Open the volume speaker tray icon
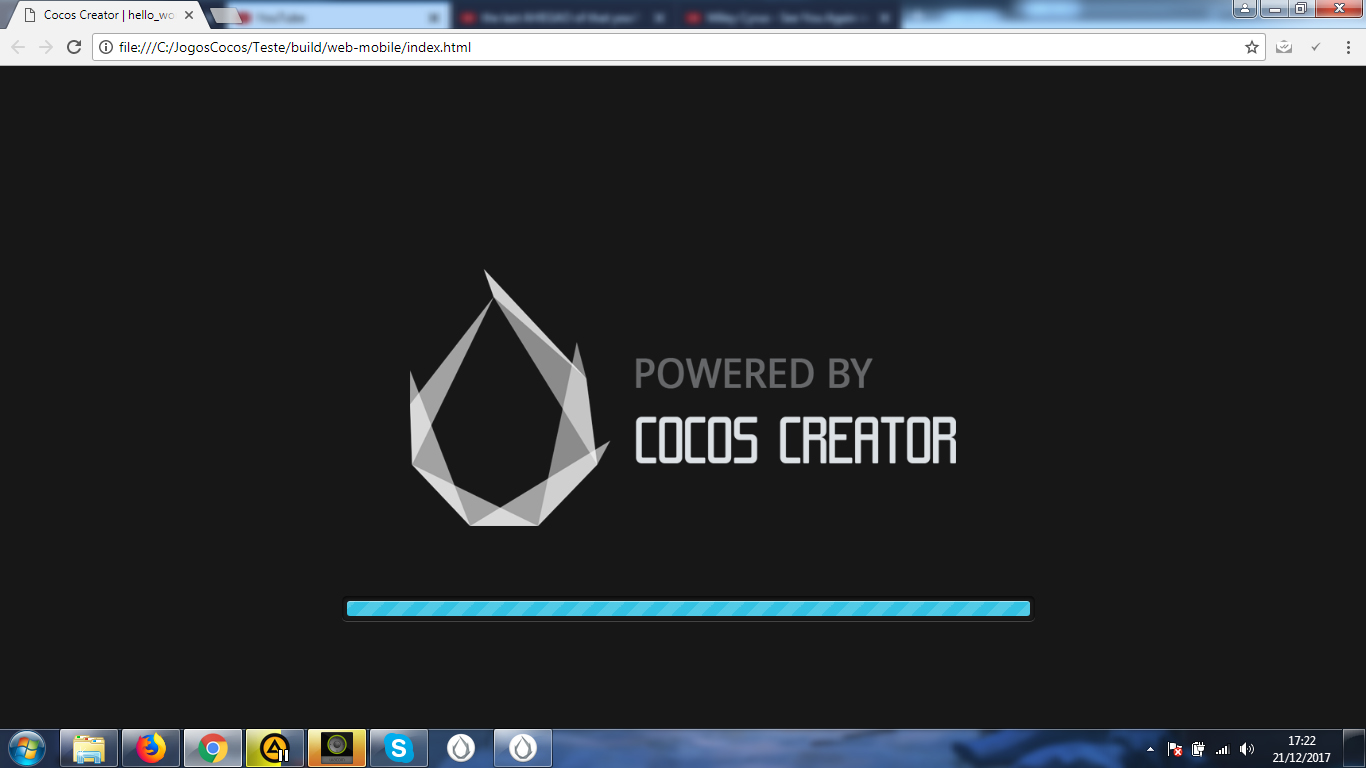This screenshot has width=1366, height=768. point(1246,749)
